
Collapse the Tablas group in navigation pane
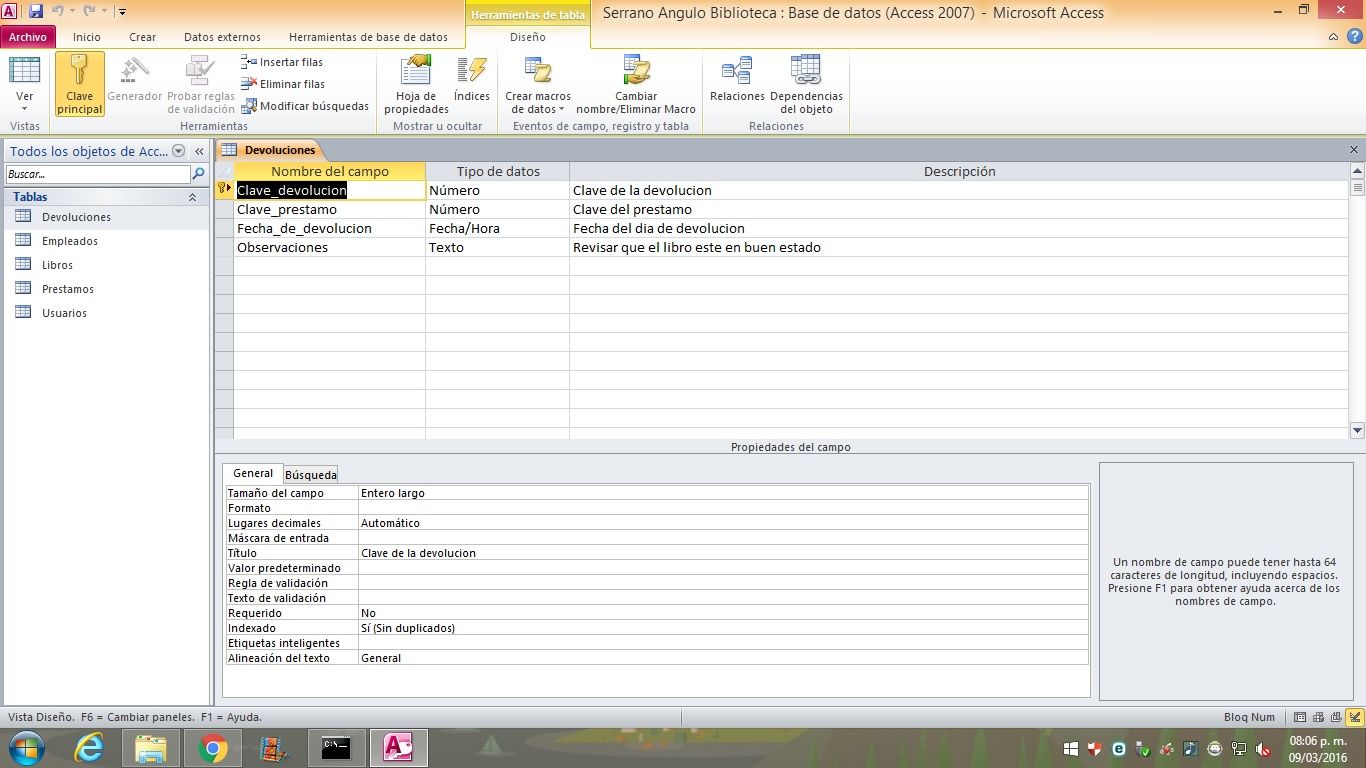[192, 197]
